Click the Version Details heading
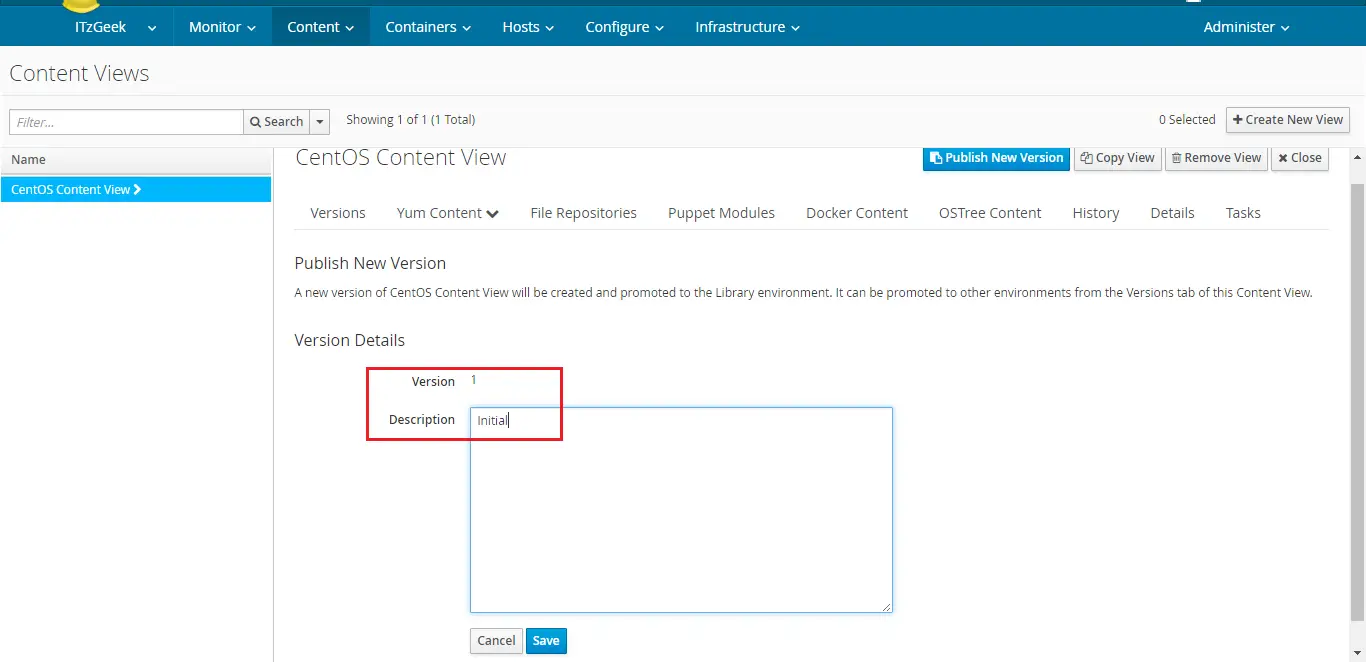This screenshot has width=1366, height=662. coord(350,340)
